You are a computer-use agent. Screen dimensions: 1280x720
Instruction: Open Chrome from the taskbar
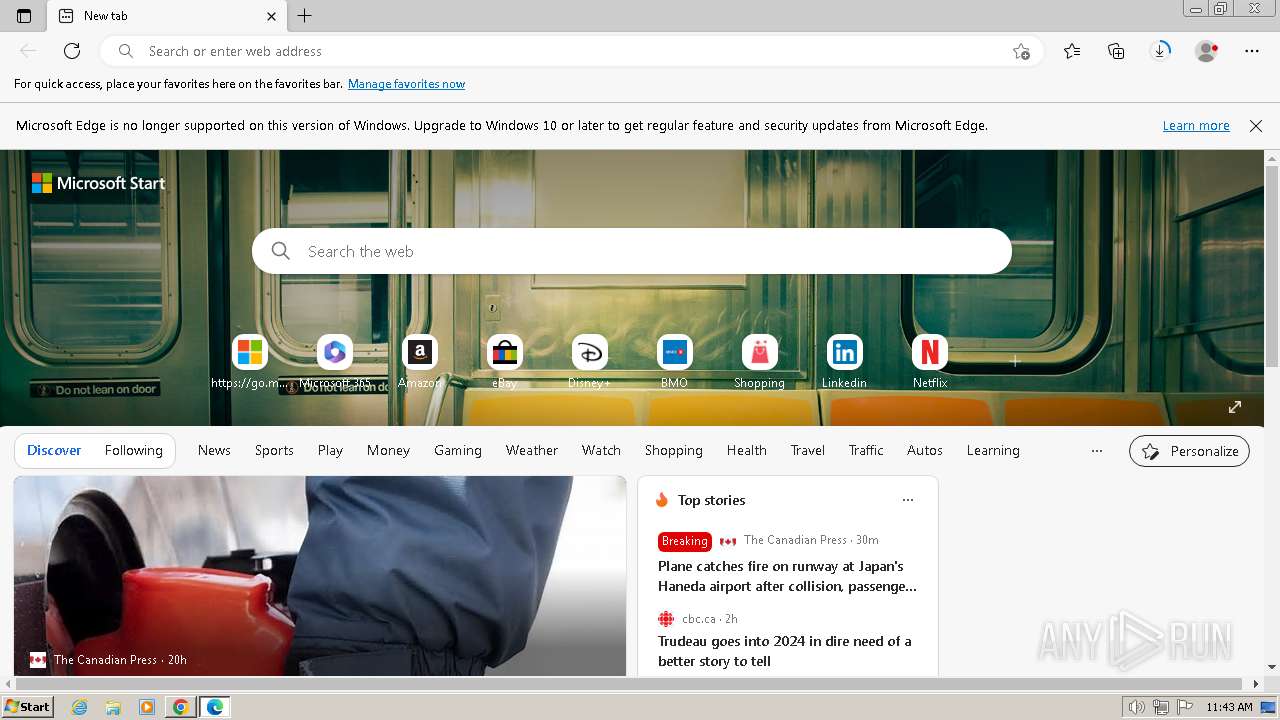pos(180,707)
